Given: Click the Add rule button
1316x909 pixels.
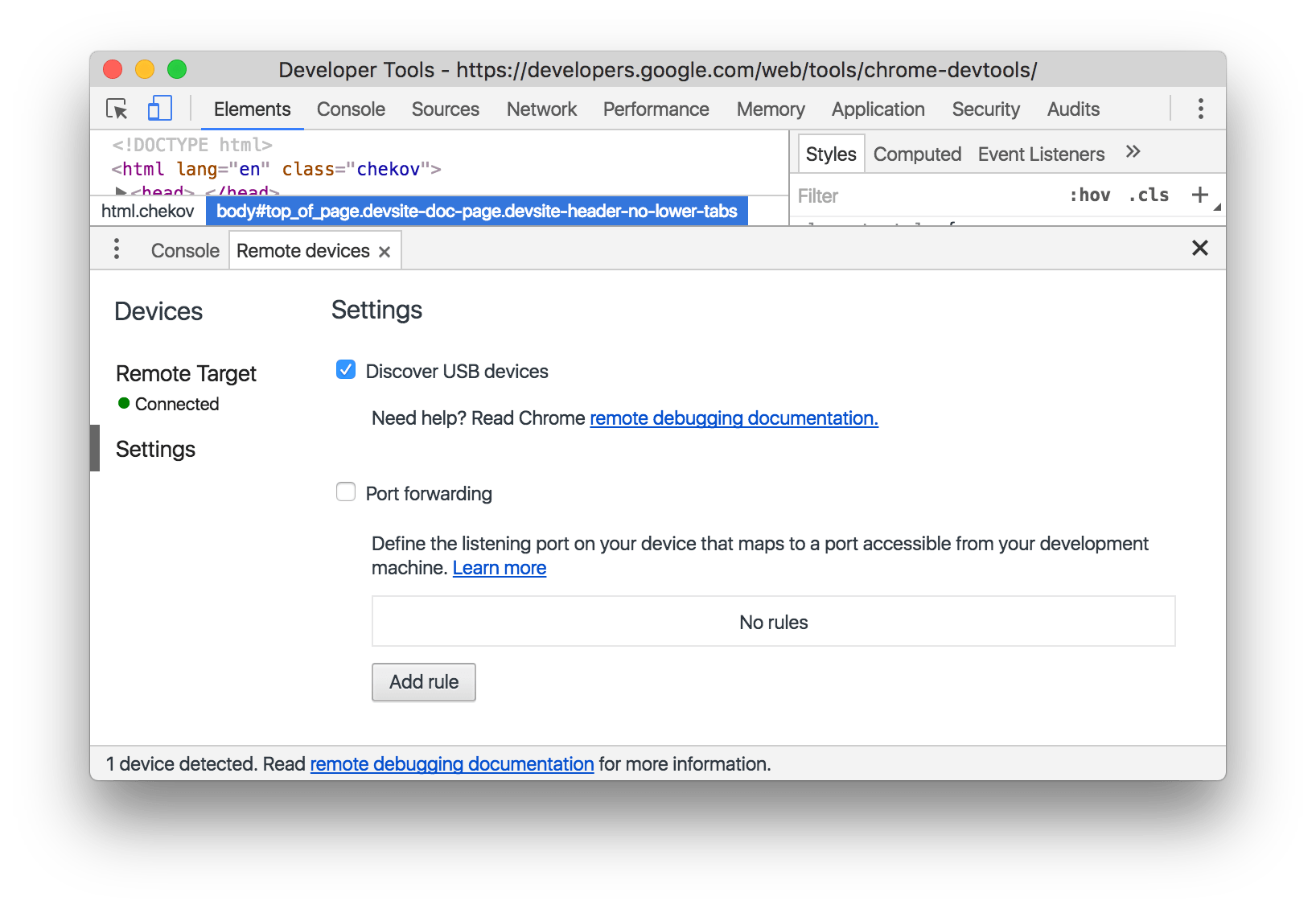Looking at the screenshot, I should [423, 681].
